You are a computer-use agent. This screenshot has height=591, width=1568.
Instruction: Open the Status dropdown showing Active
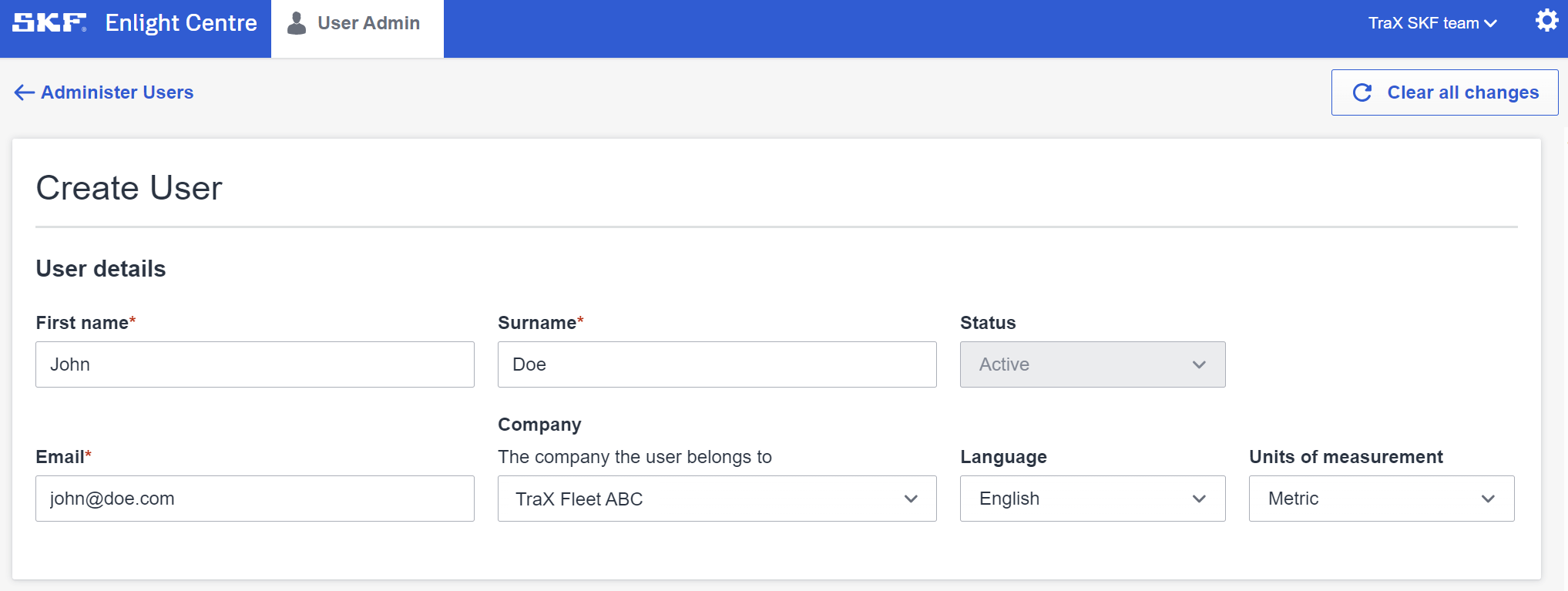click(1093, 364)
